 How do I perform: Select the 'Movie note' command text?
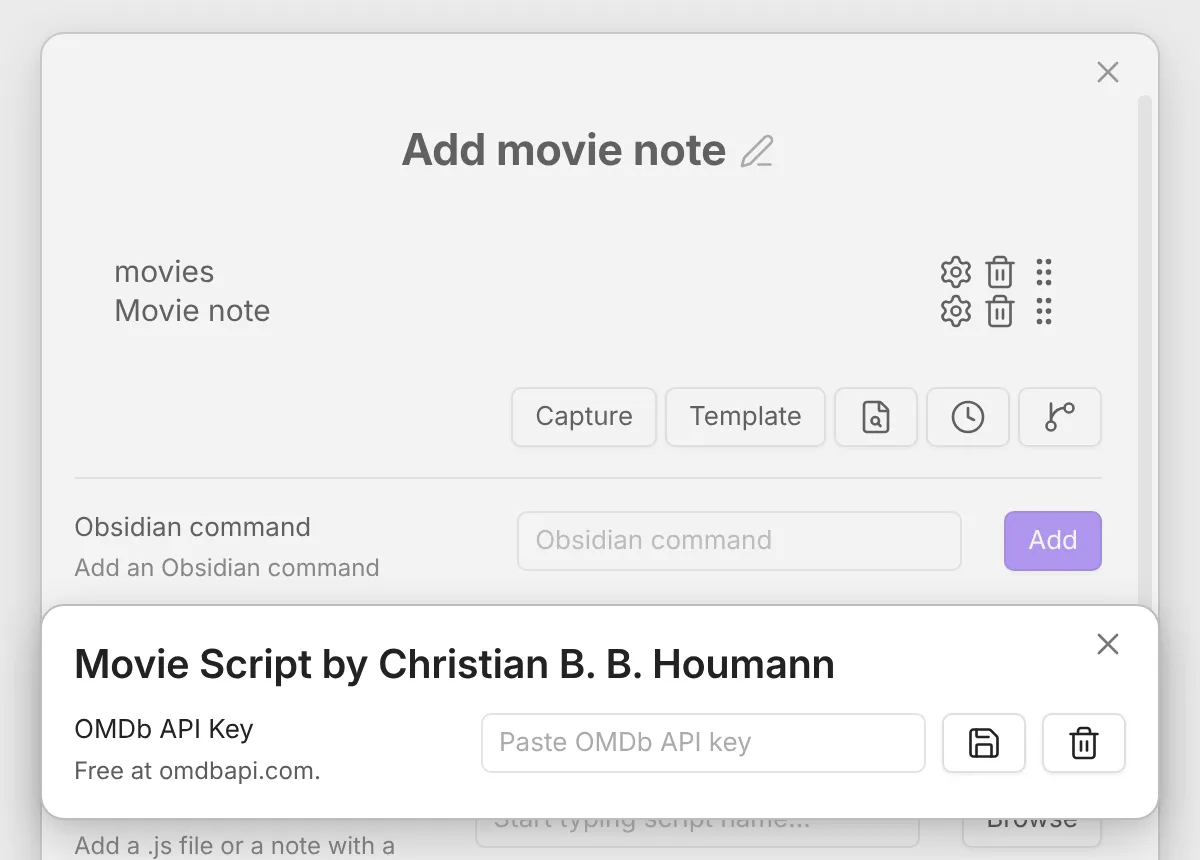pyautogui.click(x=192, y=311)
